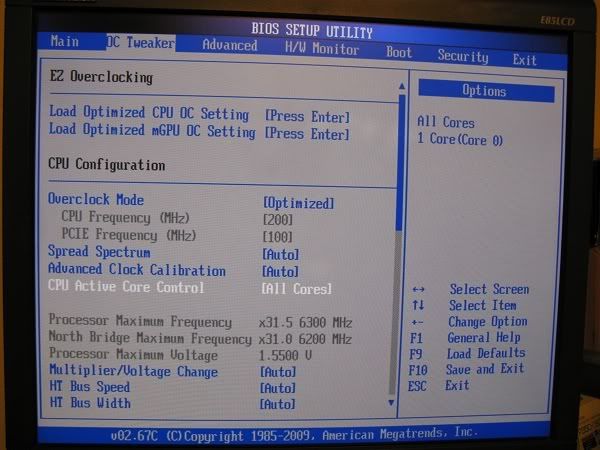The width and height of the screenshot is (600, 450).
Task: Open Multiplier/Voltage Change Auto value
Action: click(x=278, y=372)
